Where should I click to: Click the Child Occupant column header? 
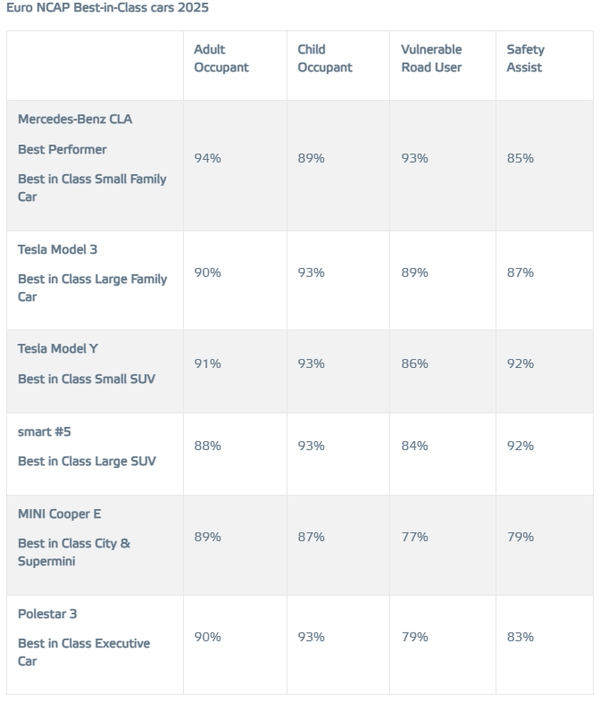point(325,58)
